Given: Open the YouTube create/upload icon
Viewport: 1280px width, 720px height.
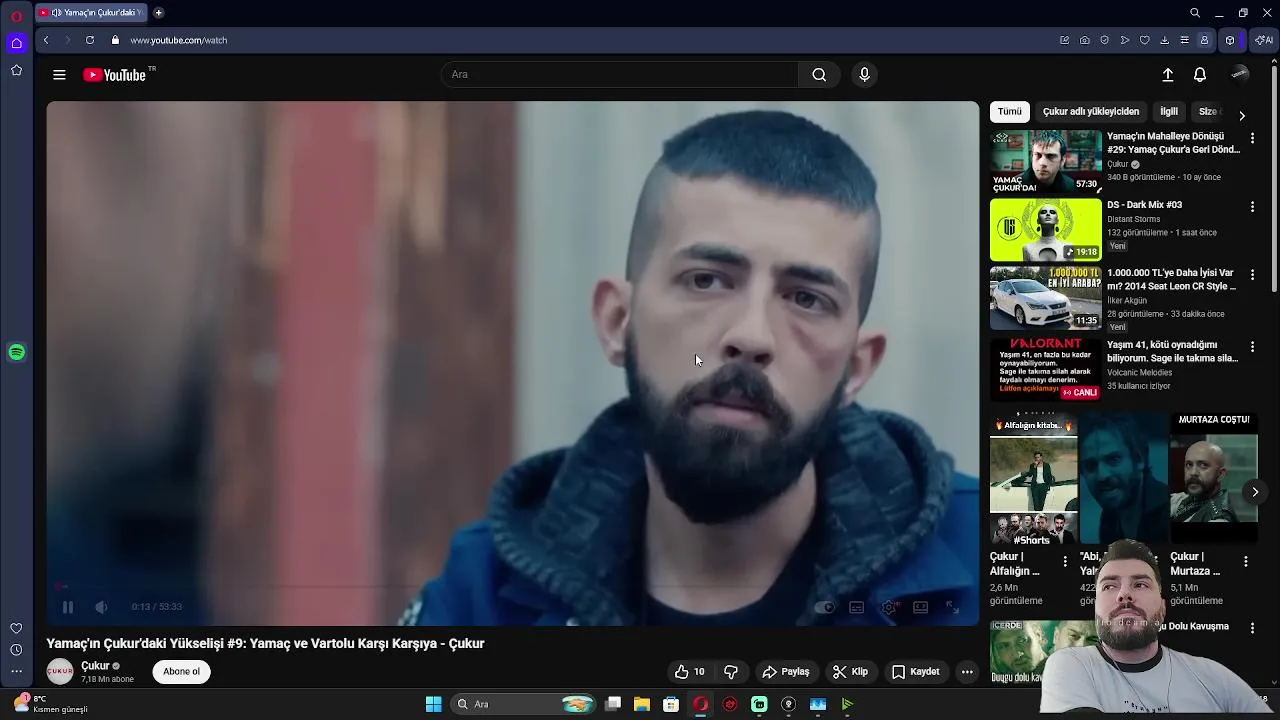Looking at the screenshot, I should tap(1167, 75).
